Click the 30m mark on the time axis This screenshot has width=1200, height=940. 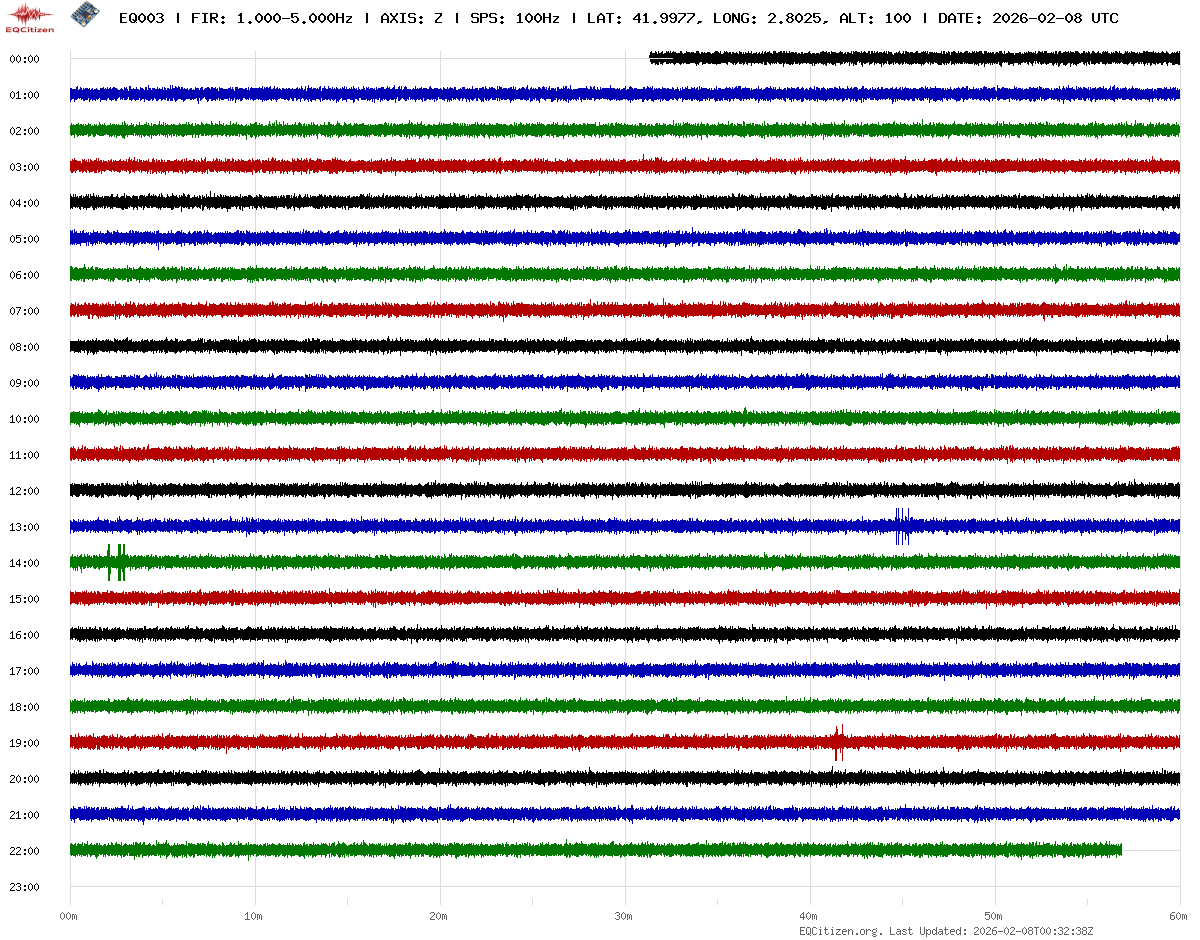coord(624,916)
